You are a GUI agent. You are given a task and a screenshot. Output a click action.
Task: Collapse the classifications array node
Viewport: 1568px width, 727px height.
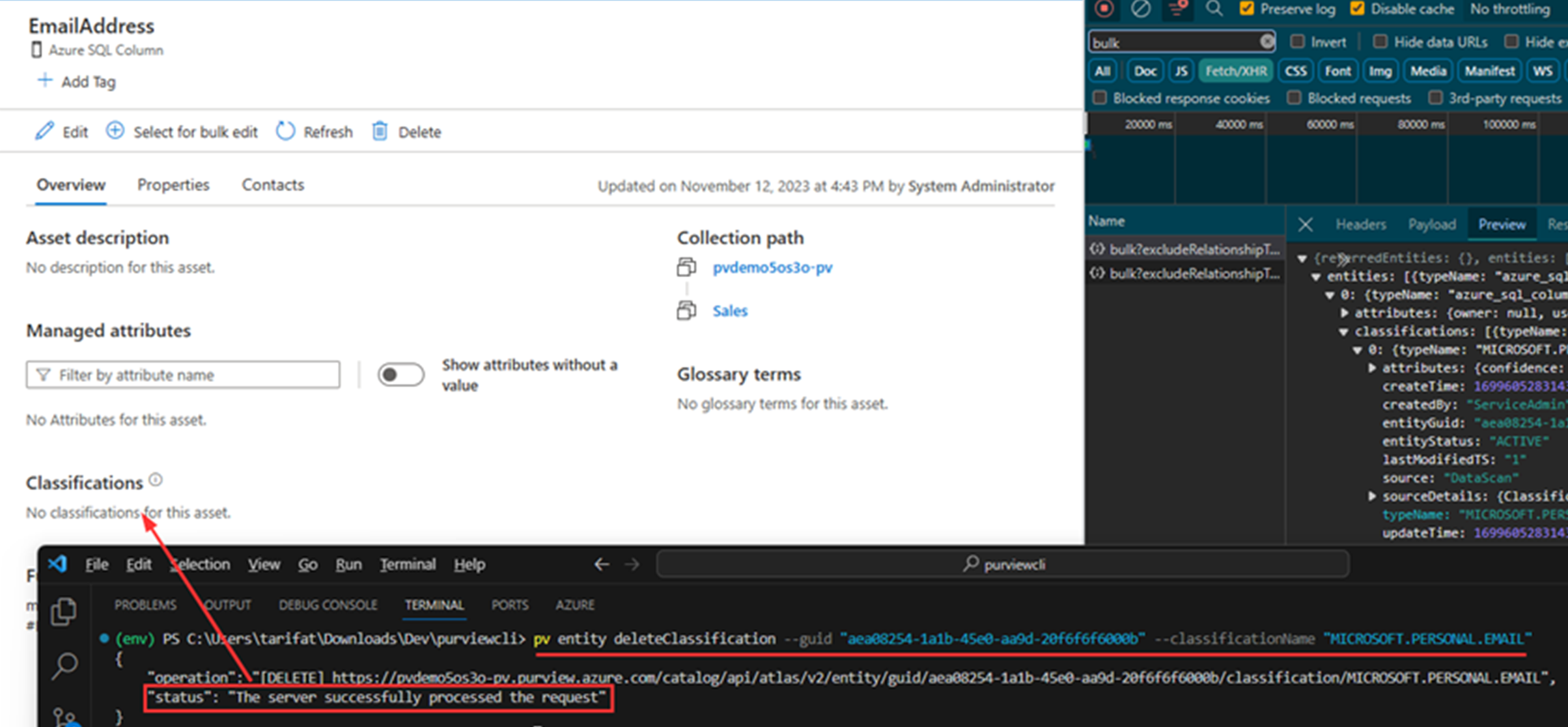point(1343,331)
